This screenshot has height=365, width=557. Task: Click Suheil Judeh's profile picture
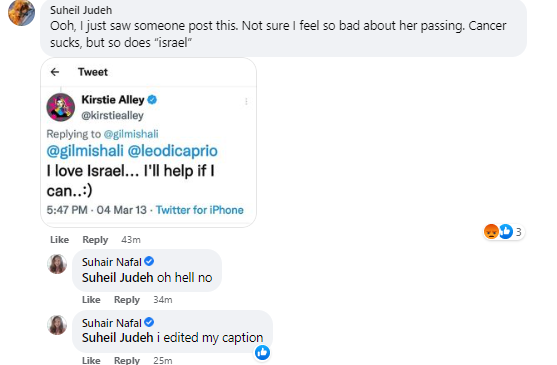pos(21,13)
